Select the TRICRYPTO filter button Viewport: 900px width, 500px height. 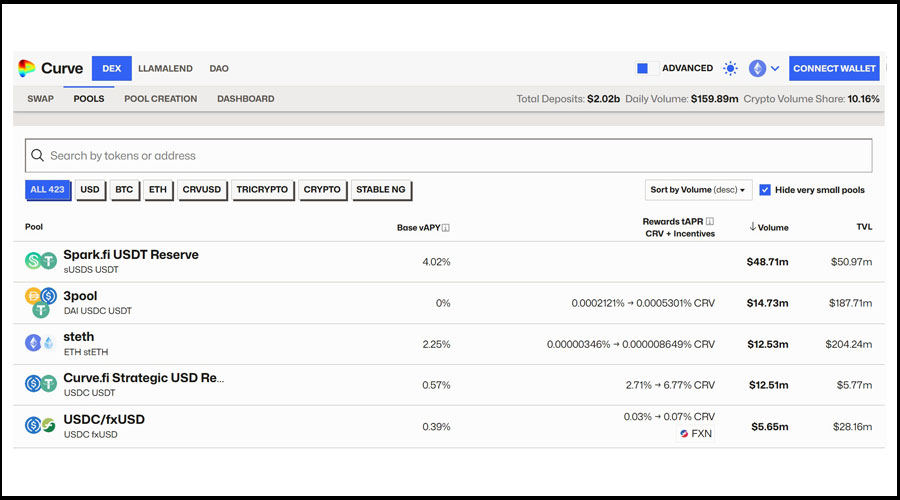pos(262,189)
